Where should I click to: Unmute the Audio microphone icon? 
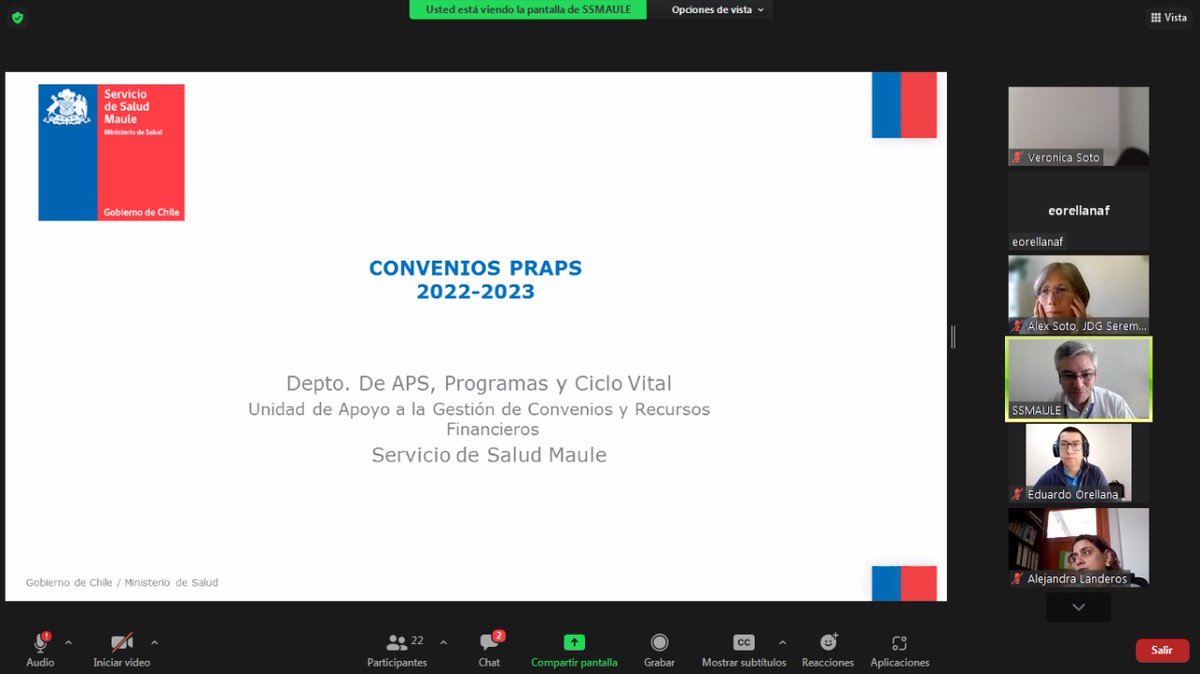(x=41, y=642)
